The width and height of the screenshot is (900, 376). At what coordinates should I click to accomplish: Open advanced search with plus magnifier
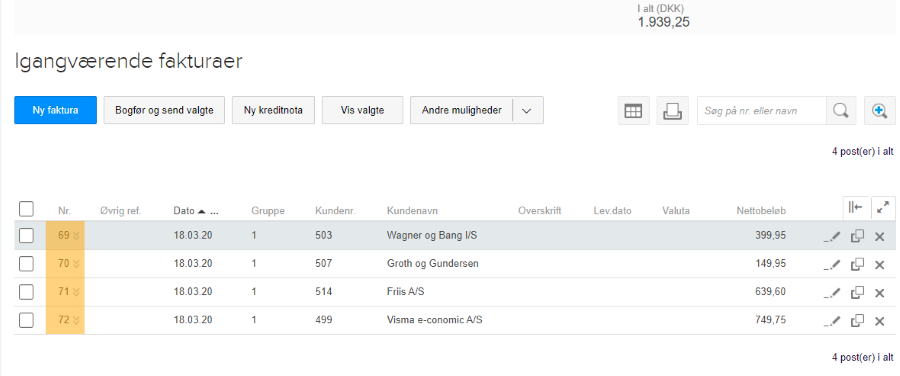(879, 110)
